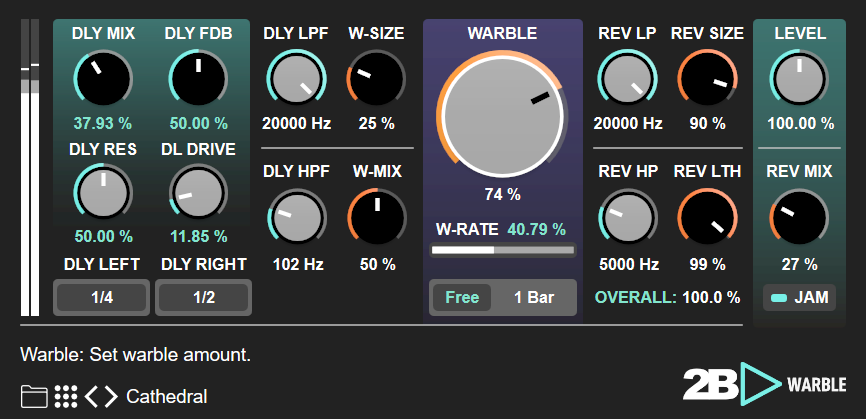The height and width of the screenshot is (419, 866).
Task: Open the DLY LEFT 1/4 time selector
Action: coord(102,298)
